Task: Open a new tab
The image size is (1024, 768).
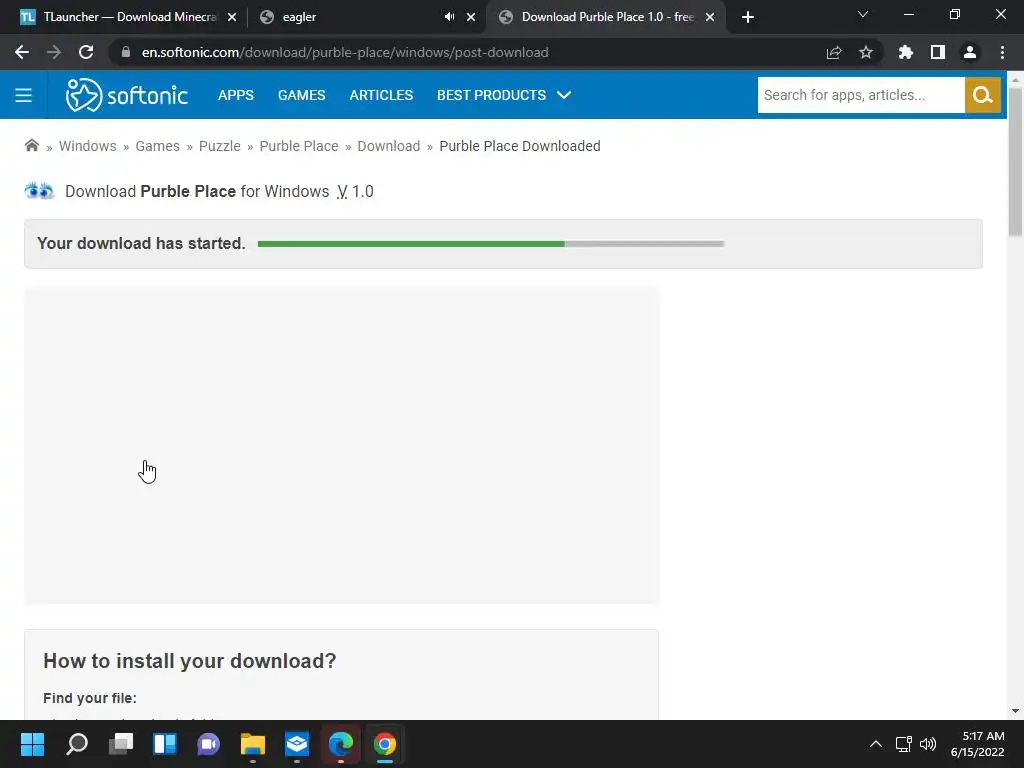Action: tap(748, 17)
